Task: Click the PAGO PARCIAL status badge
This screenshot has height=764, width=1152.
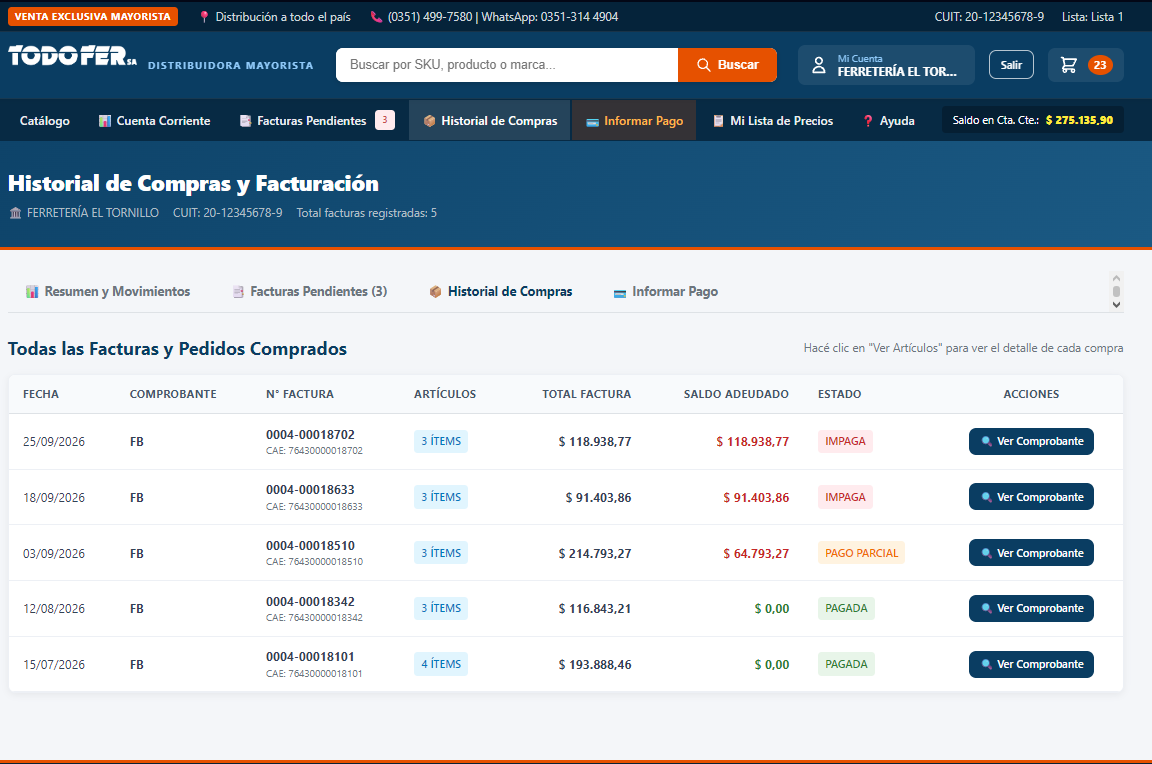Action: (861, 553)
